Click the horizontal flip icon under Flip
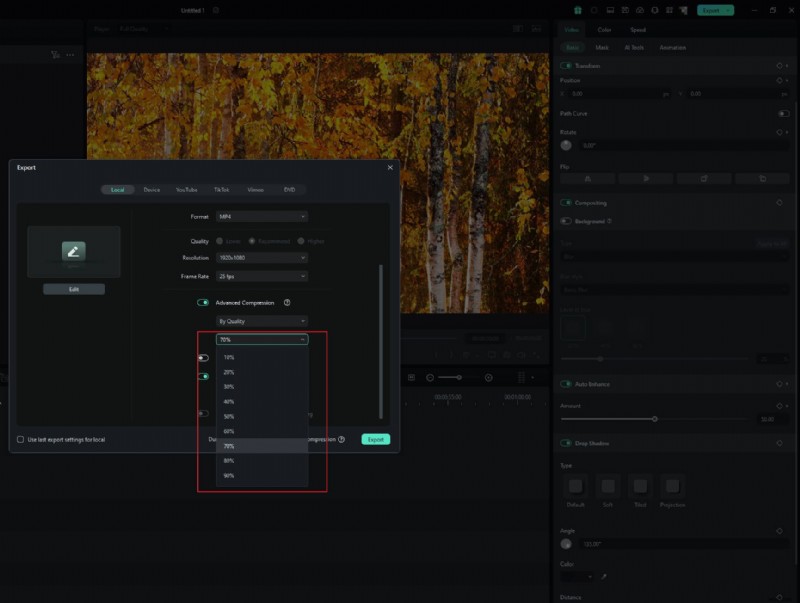The width and height of the screenshot is (800, 603). pos(588,178)
